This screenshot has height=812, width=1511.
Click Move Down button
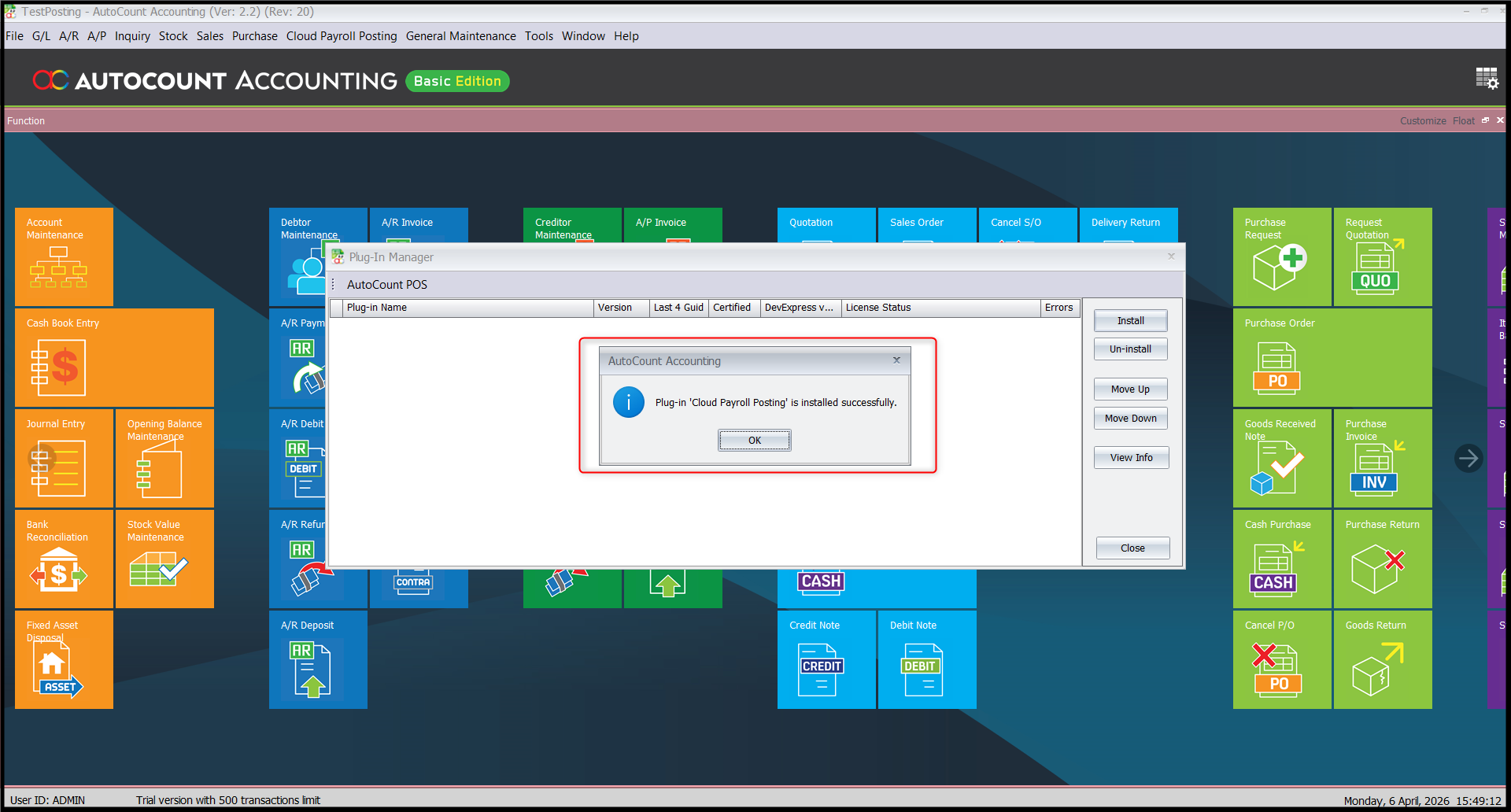[1130, 418]
